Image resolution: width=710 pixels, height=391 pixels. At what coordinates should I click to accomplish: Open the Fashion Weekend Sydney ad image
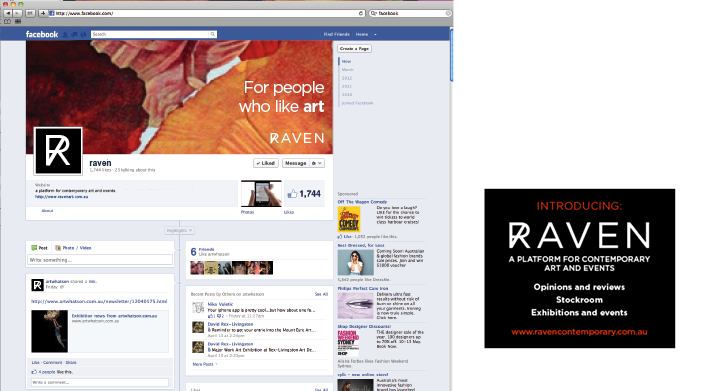click(349, 343)
